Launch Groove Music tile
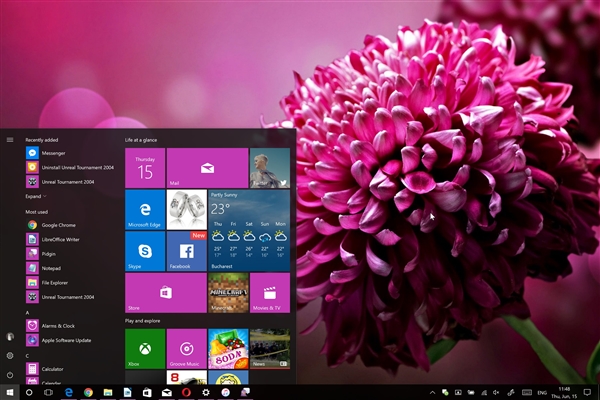This screenshot has height=400, width=600. tap(186, 348)
